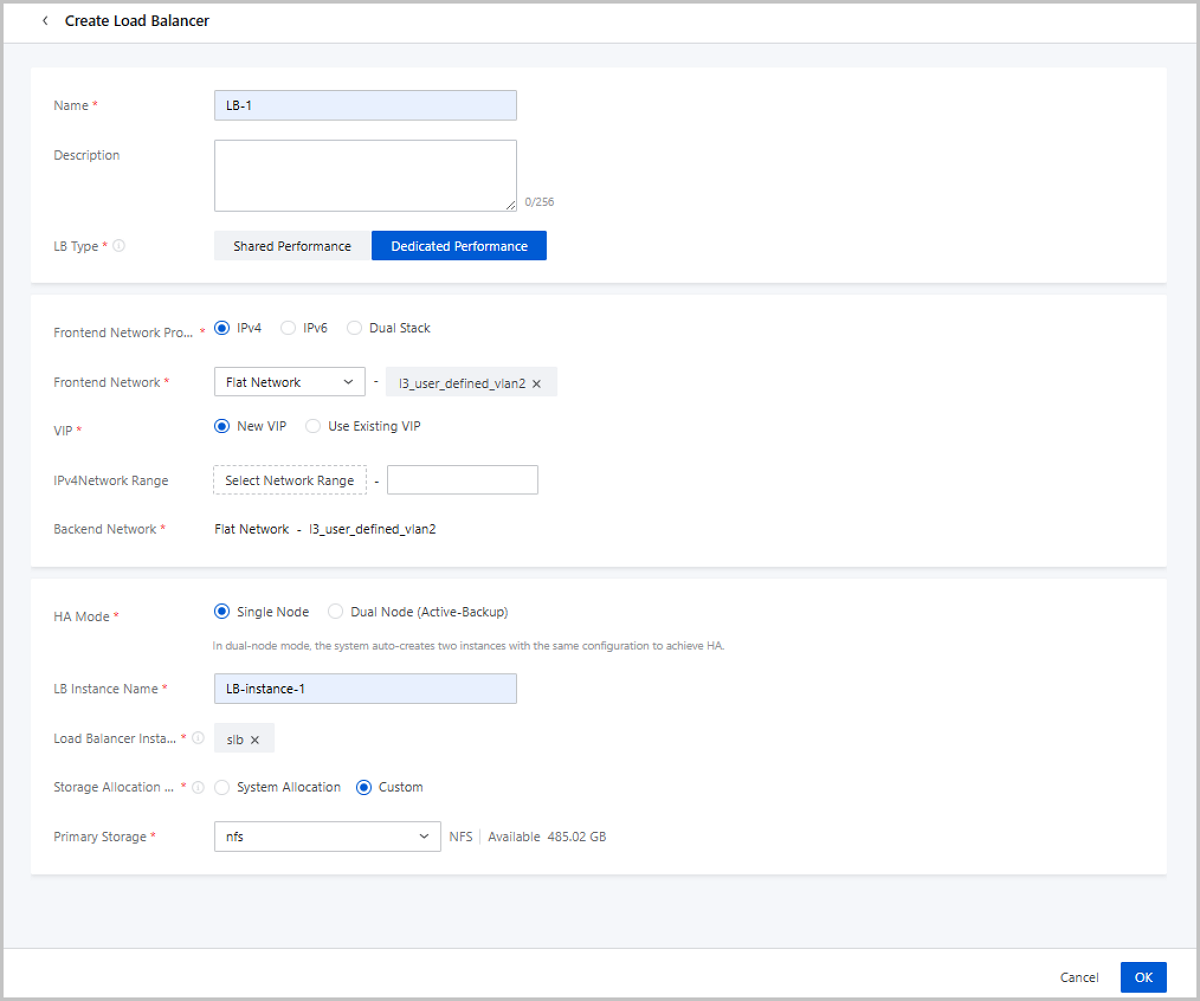This screenshot has width=1200, height=1001.
Task: Choose System Allocation for storage
Action: point(222,788)
